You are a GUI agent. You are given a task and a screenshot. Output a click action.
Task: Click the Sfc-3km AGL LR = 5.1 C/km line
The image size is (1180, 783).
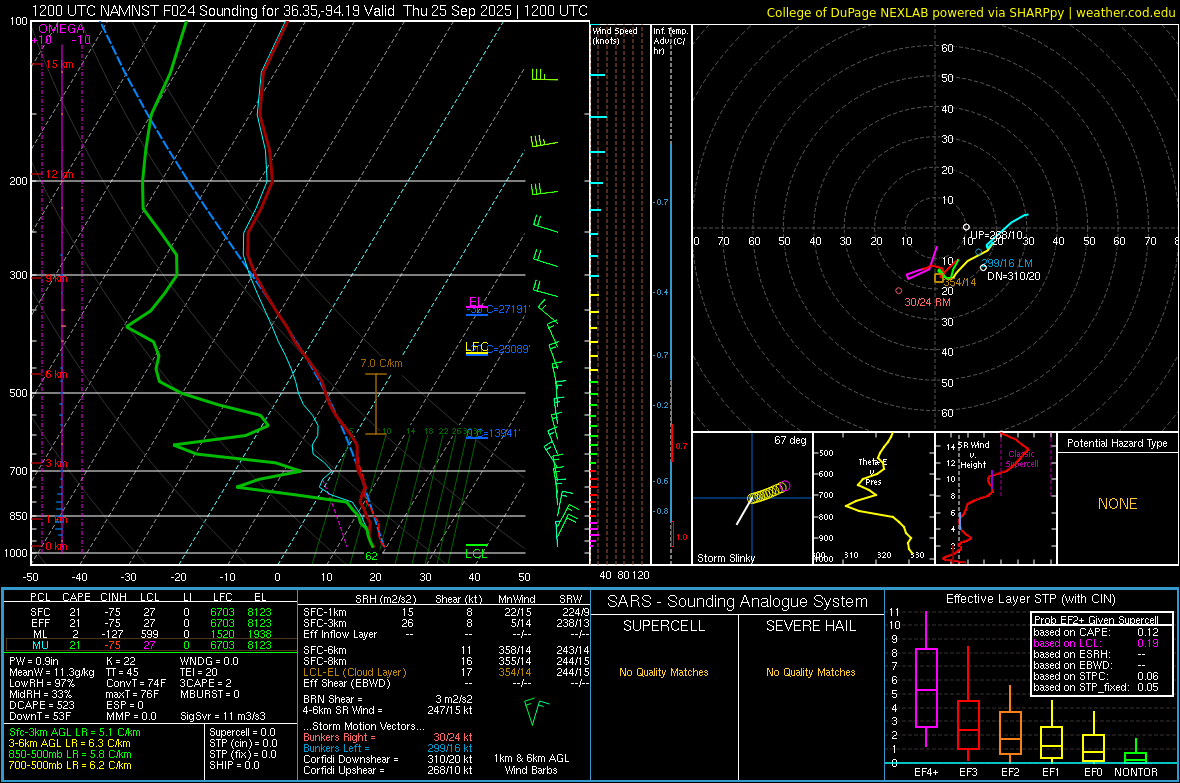(x=75, y=732)
